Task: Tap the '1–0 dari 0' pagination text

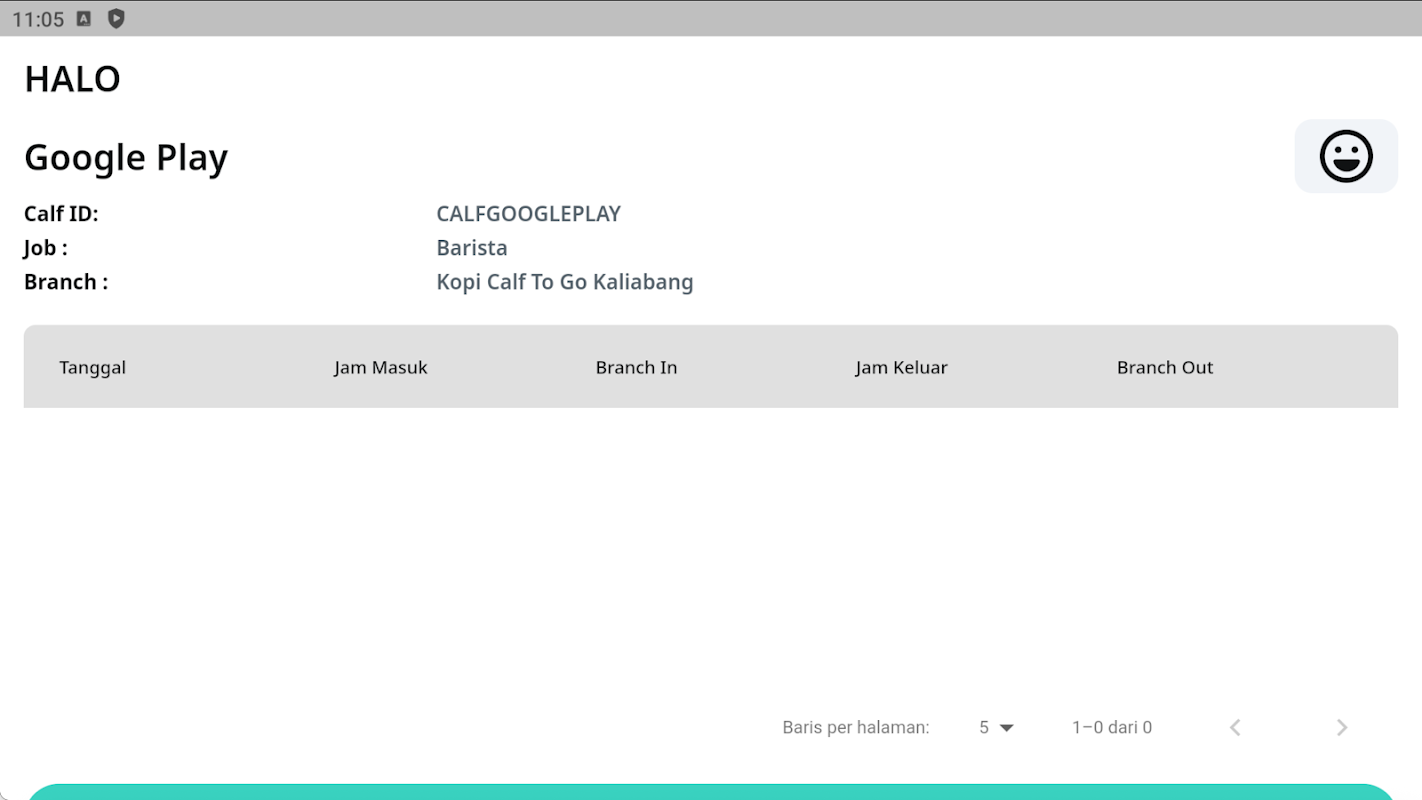Action: (1112, 727)
